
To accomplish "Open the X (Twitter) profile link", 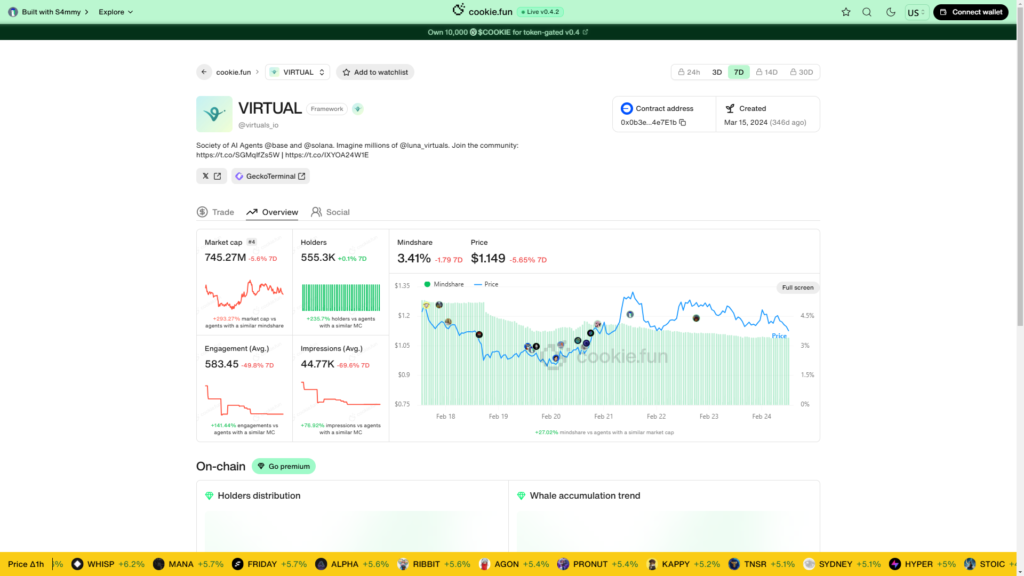I will (x=211, y=176).
